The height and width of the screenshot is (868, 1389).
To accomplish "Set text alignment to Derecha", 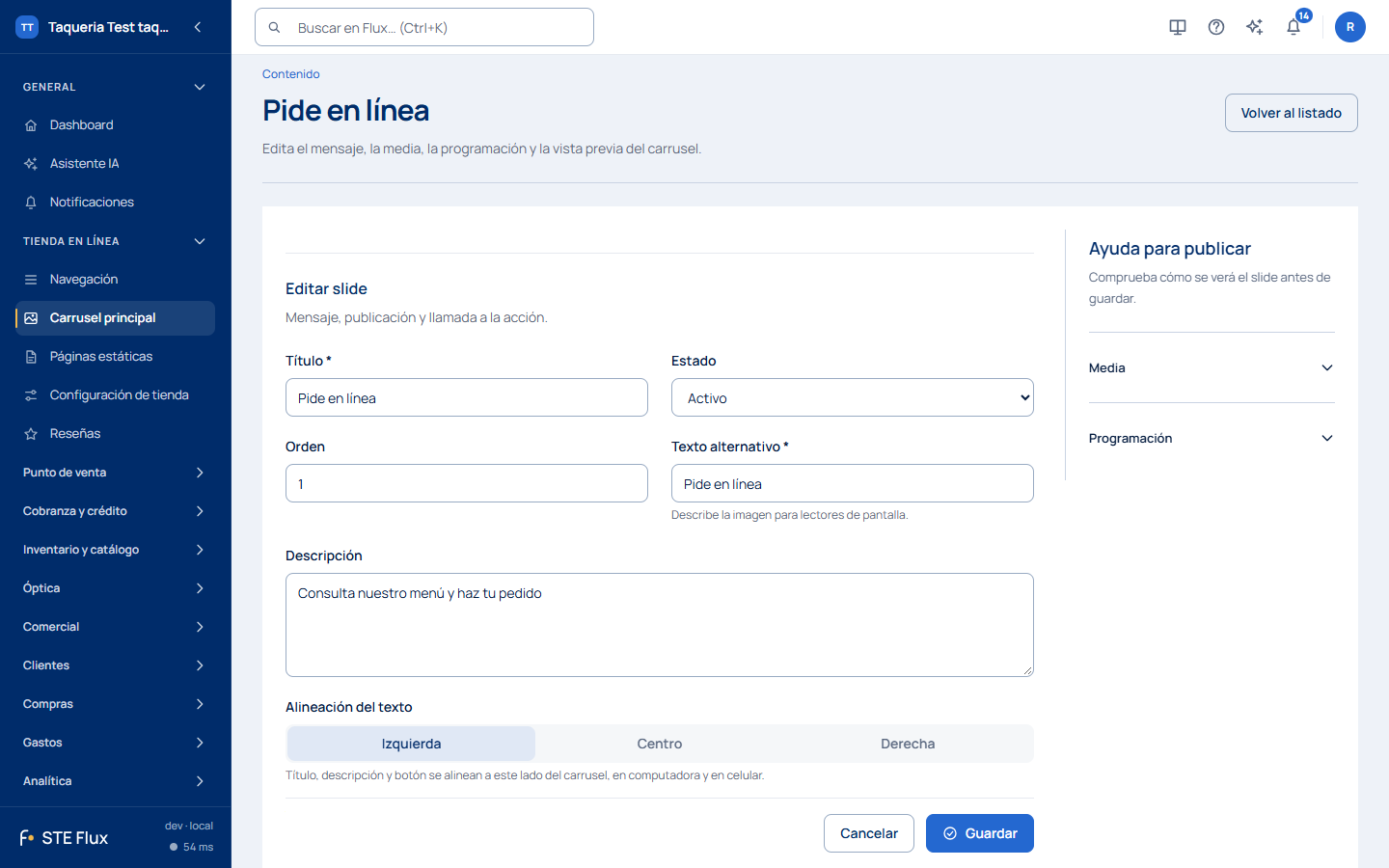I will click(x=908, y=744).
